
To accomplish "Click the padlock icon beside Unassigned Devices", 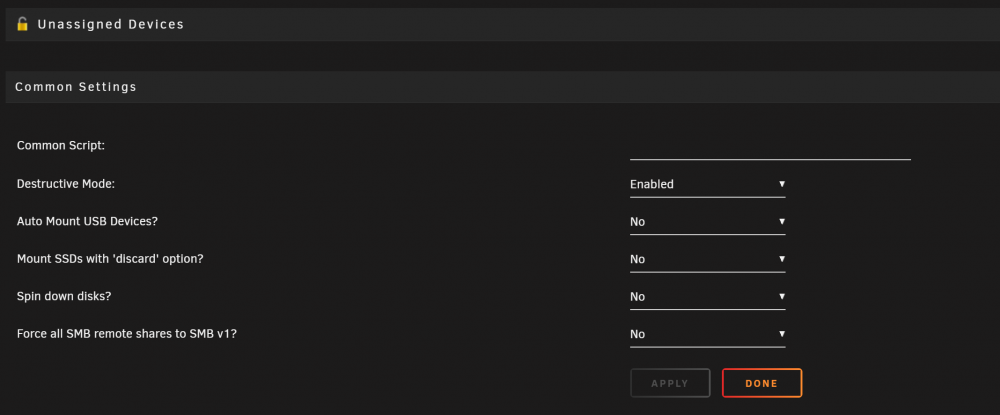I will click(22, 24).
